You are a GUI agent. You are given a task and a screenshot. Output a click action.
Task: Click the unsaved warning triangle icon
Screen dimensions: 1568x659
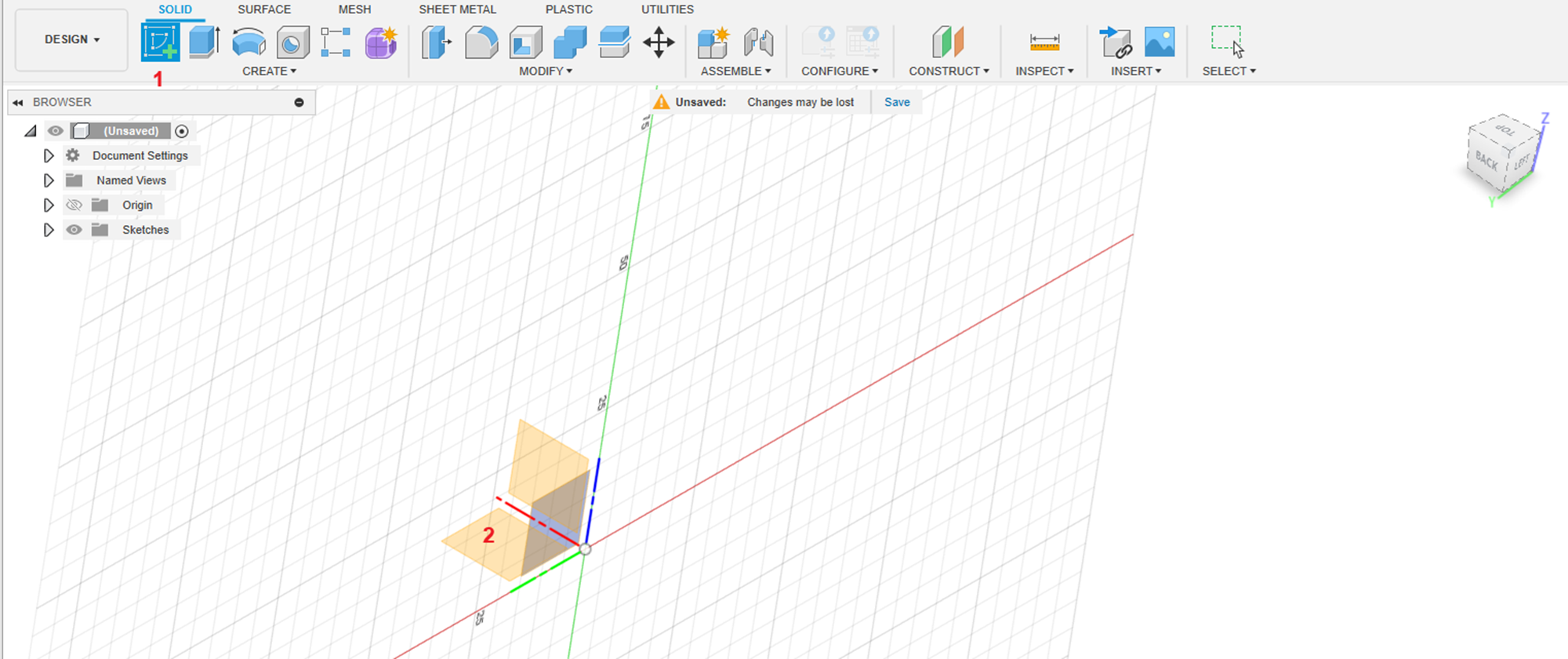click(662, 102)
